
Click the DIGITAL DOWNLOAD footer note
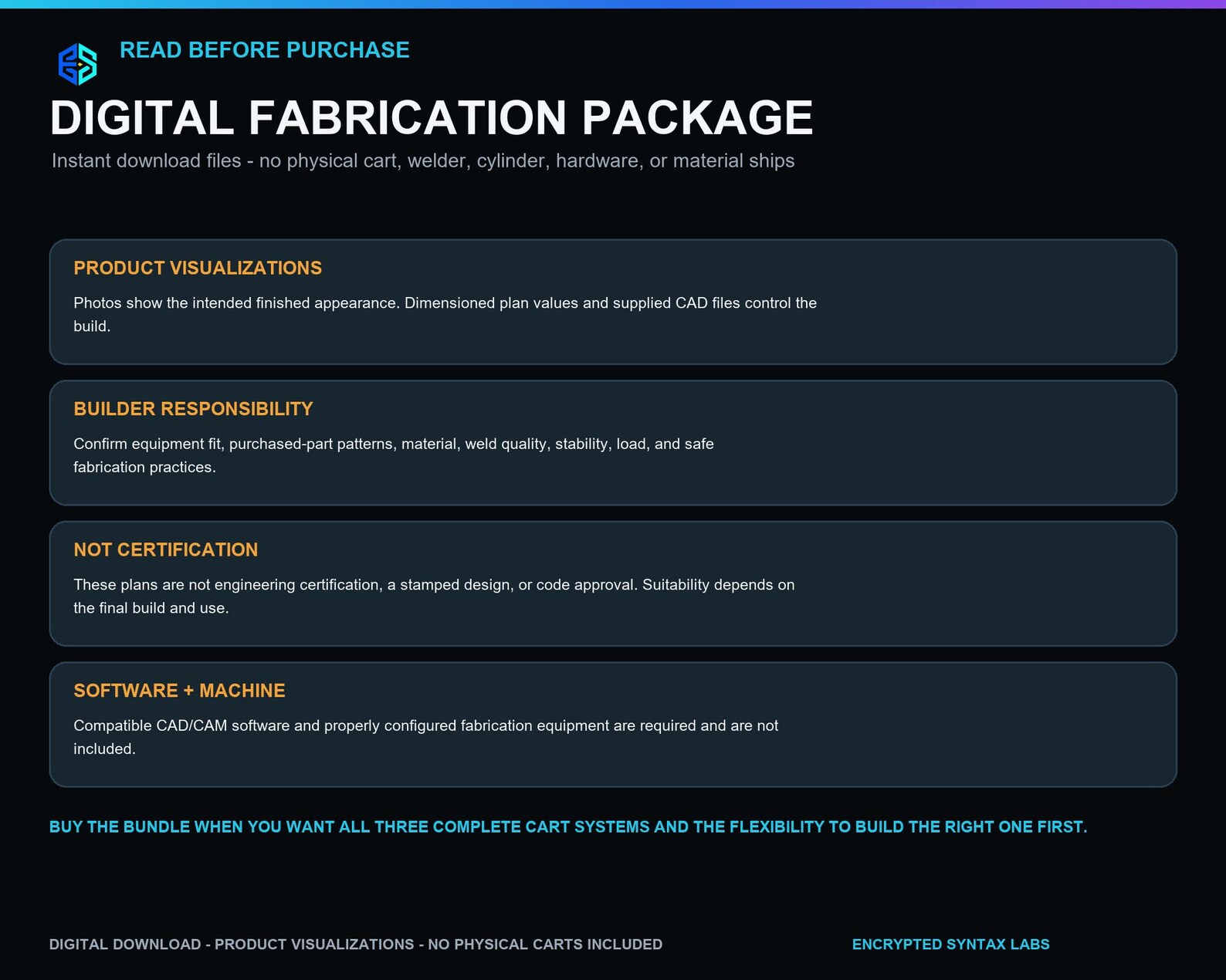(x=356, y=945)
